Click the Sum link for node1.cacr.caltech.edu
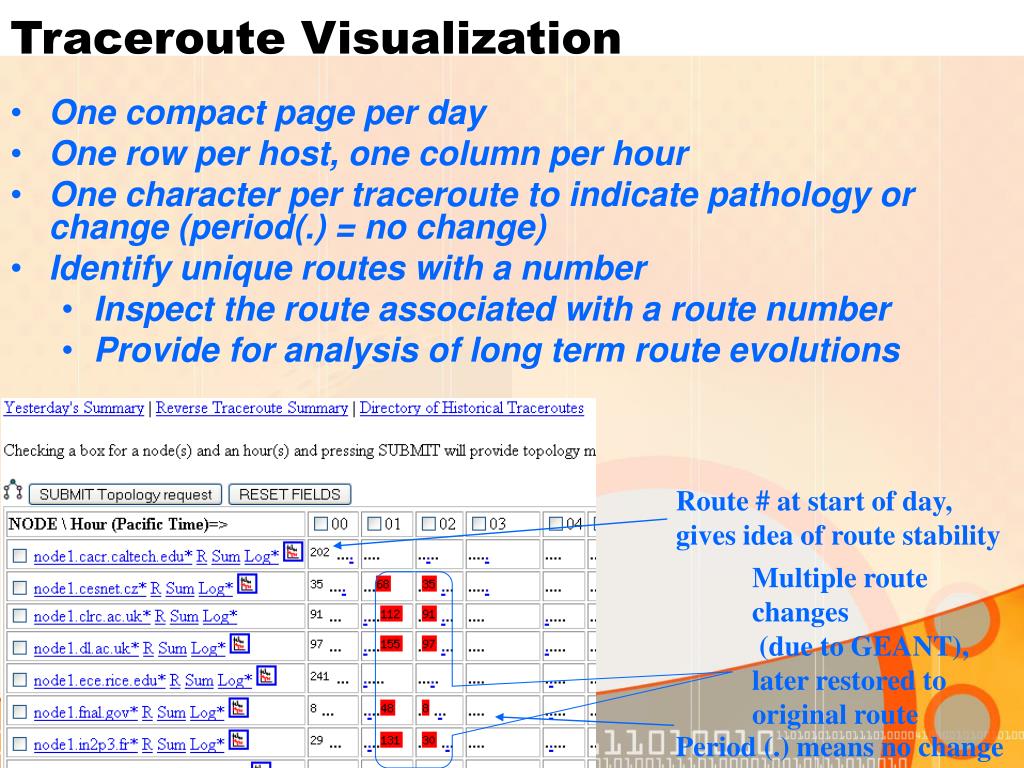The image size is (1024, 768). tap(226, 556)
